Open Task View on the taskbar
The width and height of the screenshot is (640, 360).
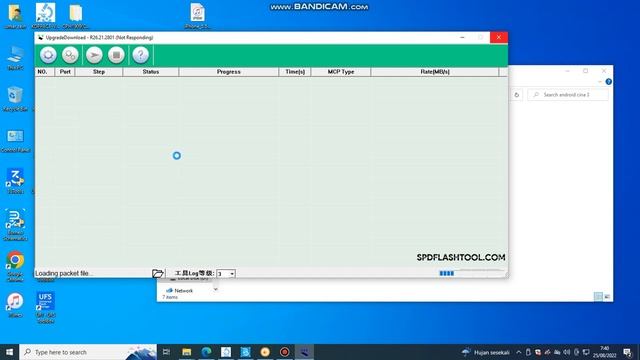166,352
